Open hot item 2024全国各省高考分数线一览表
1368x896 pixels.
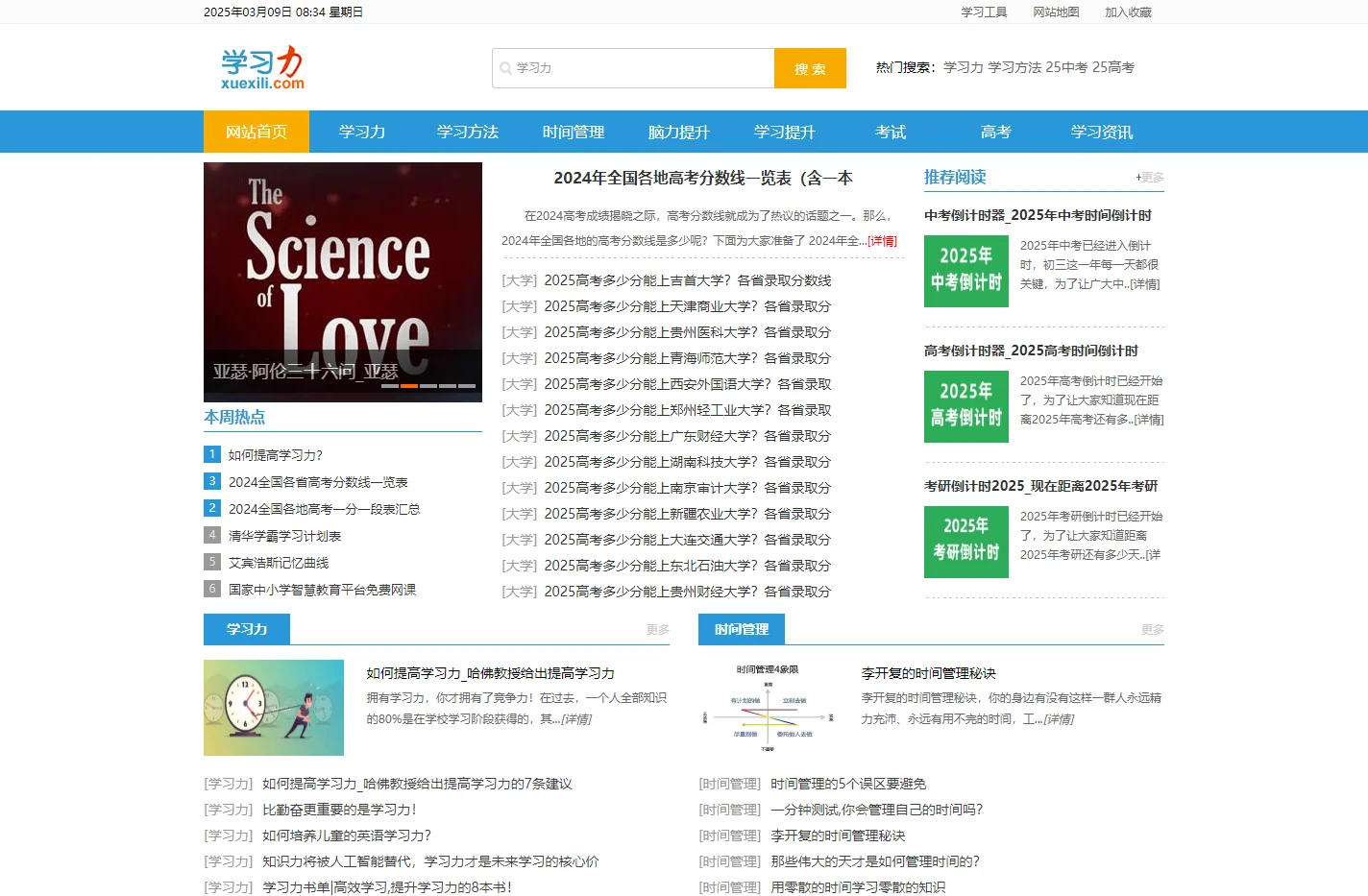318,482
